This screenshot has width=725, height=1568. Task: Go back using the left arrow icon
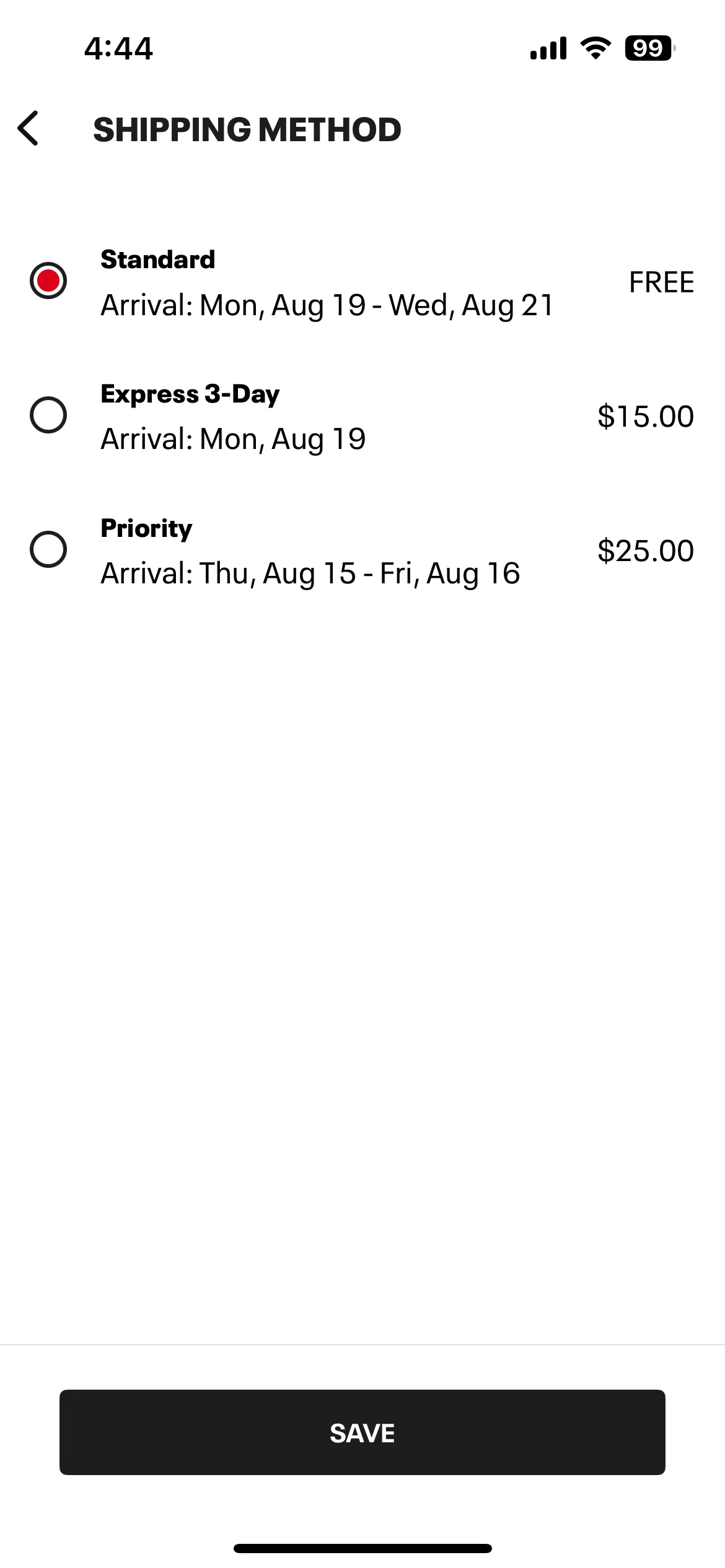tap(29, 128)
